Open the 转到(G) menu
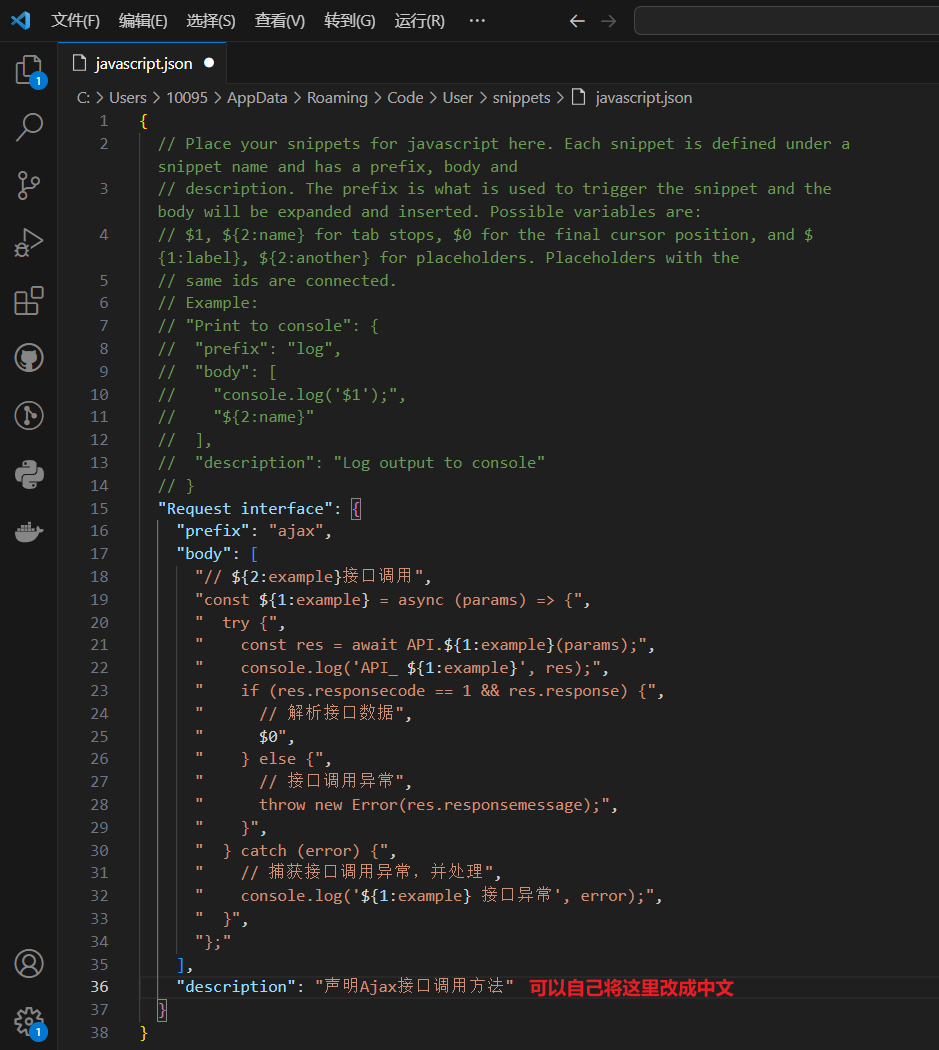Viewport: 939px width, 1050px height. pyautogui.click(x=350, y=21)
